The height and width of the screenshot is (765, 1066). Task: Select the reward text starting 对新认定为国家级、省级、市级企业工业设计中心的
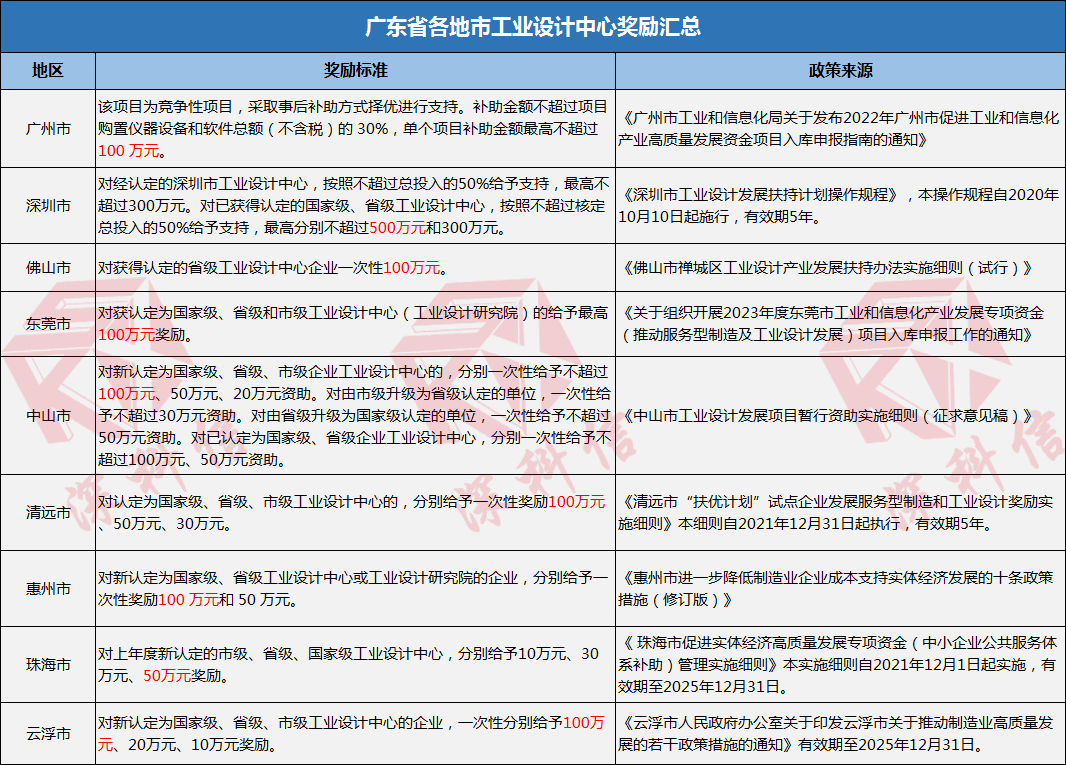(x=355, y=415)
